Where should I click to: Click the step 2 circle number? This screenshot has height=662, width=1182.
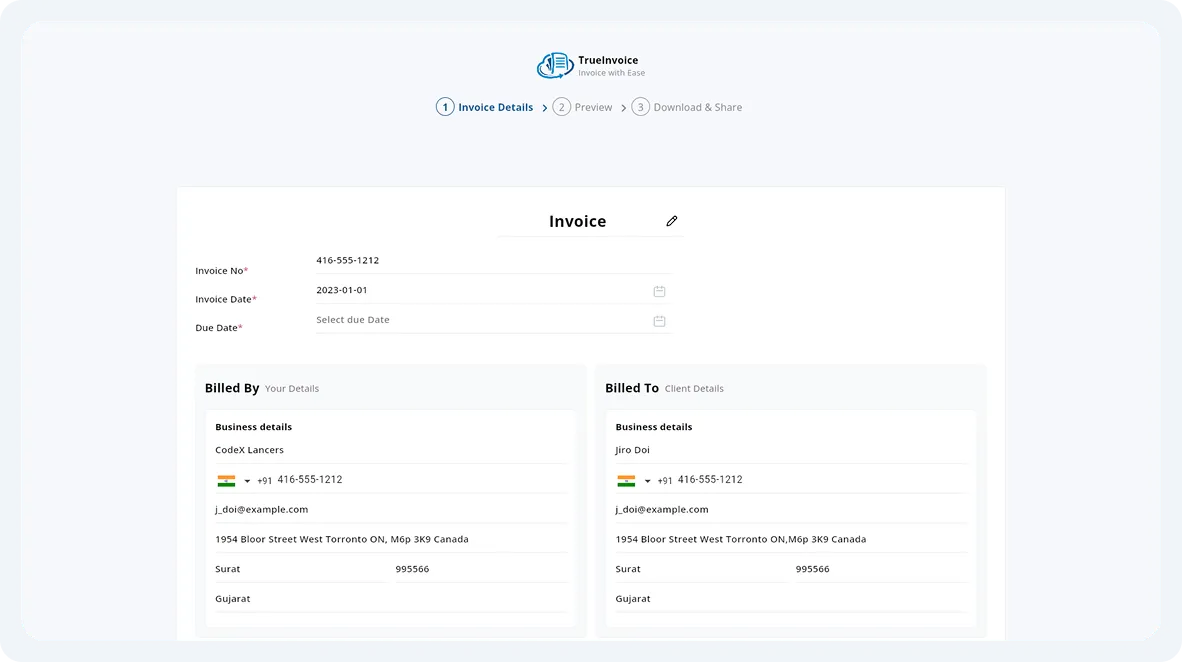[x=562, y=107]
